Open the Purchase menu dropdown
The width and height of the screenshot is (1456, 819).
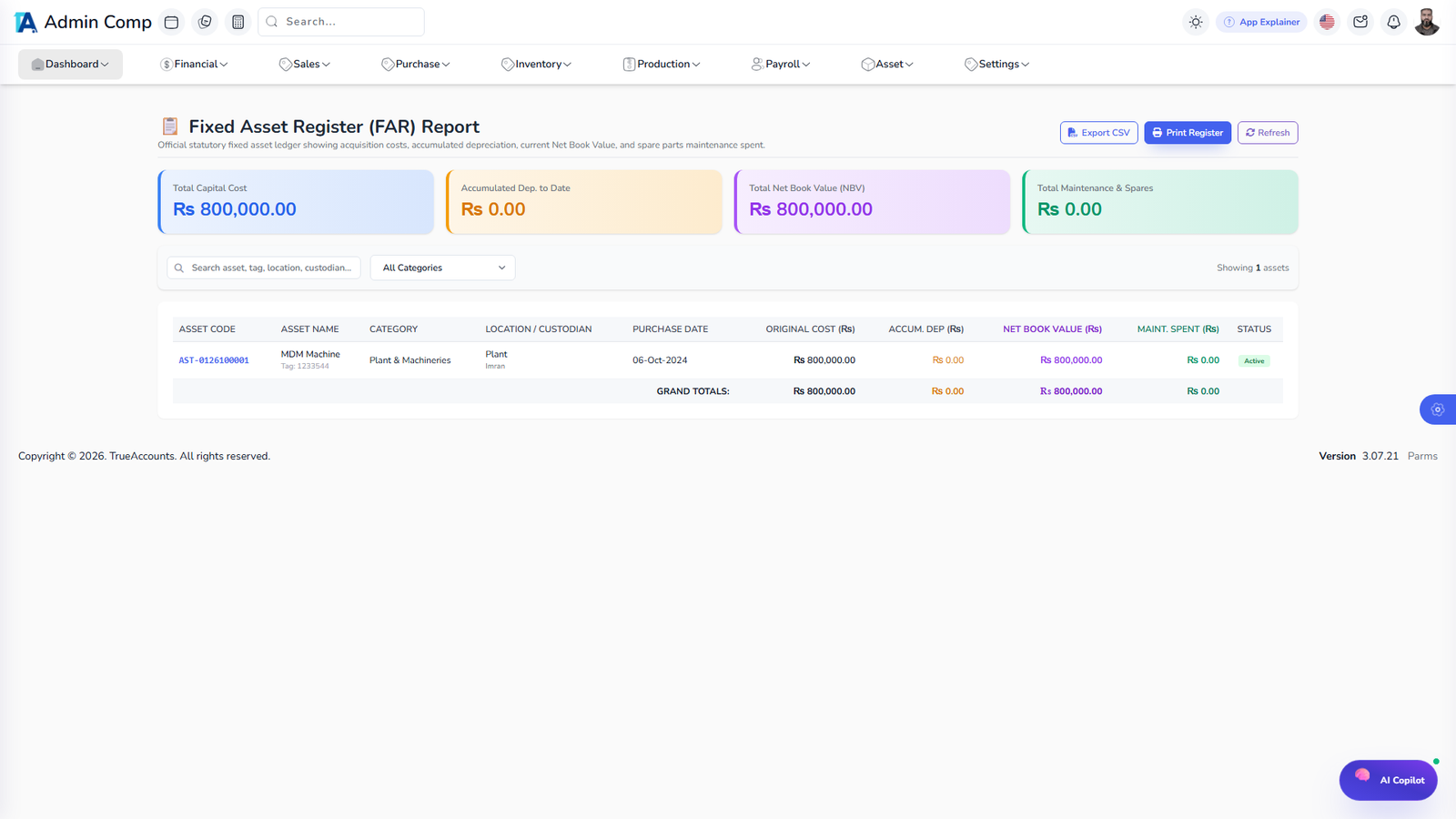[x=416, y=64]
